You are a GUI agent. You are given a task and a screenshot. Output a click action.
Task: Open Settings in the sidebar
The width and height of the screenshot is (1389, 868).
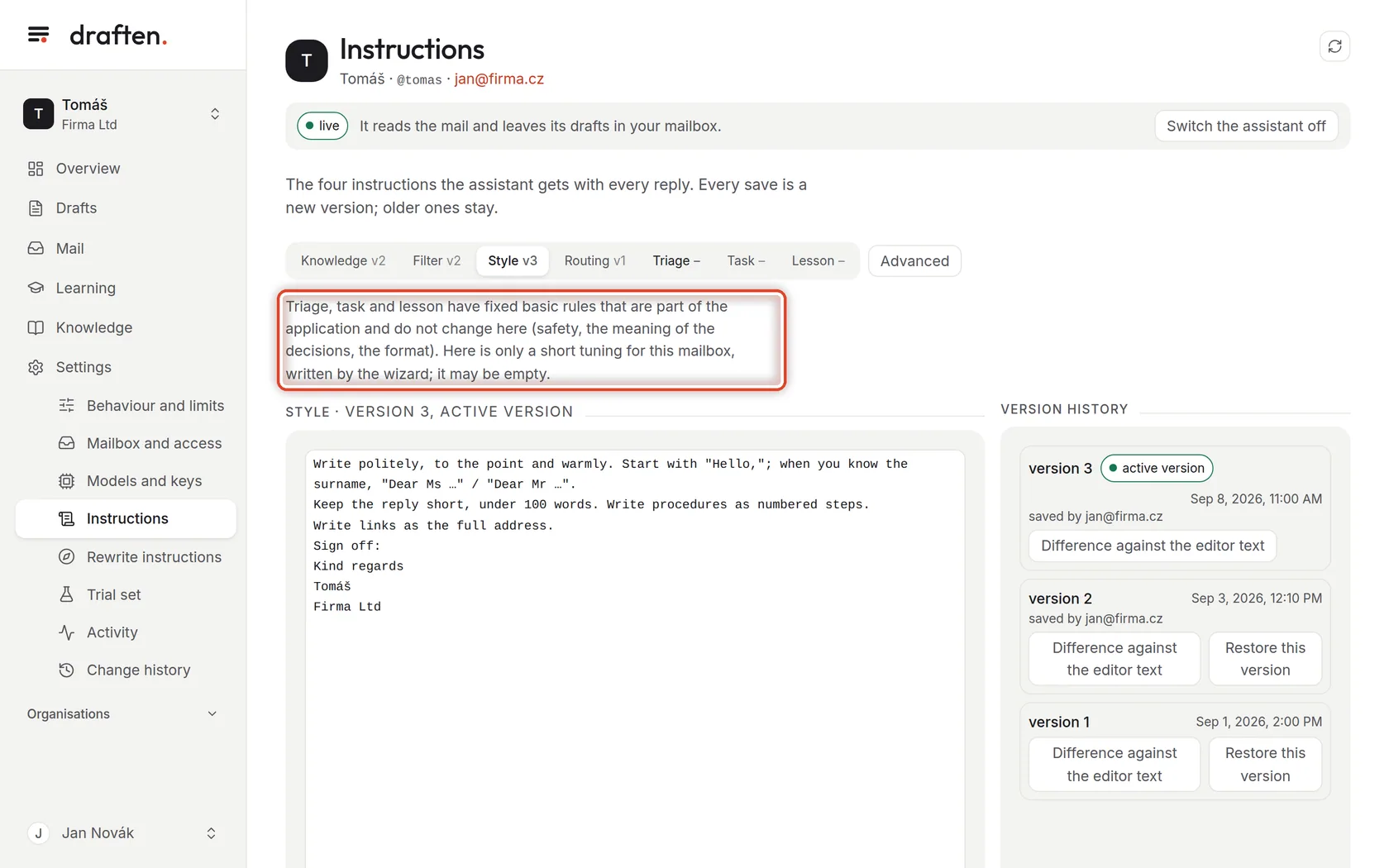click(126, 367)
